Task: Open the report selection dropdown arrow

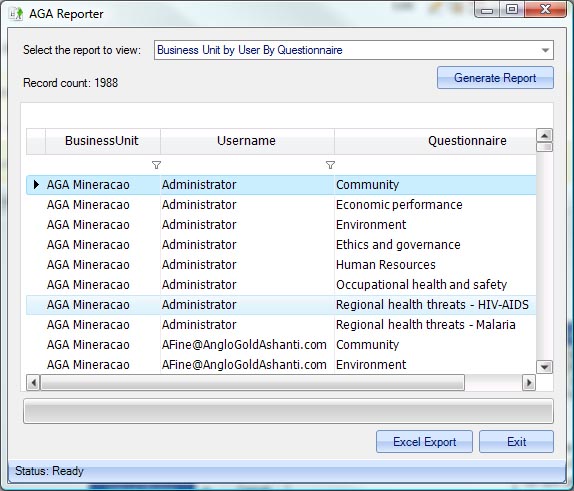Action: (x=545, y=50)
